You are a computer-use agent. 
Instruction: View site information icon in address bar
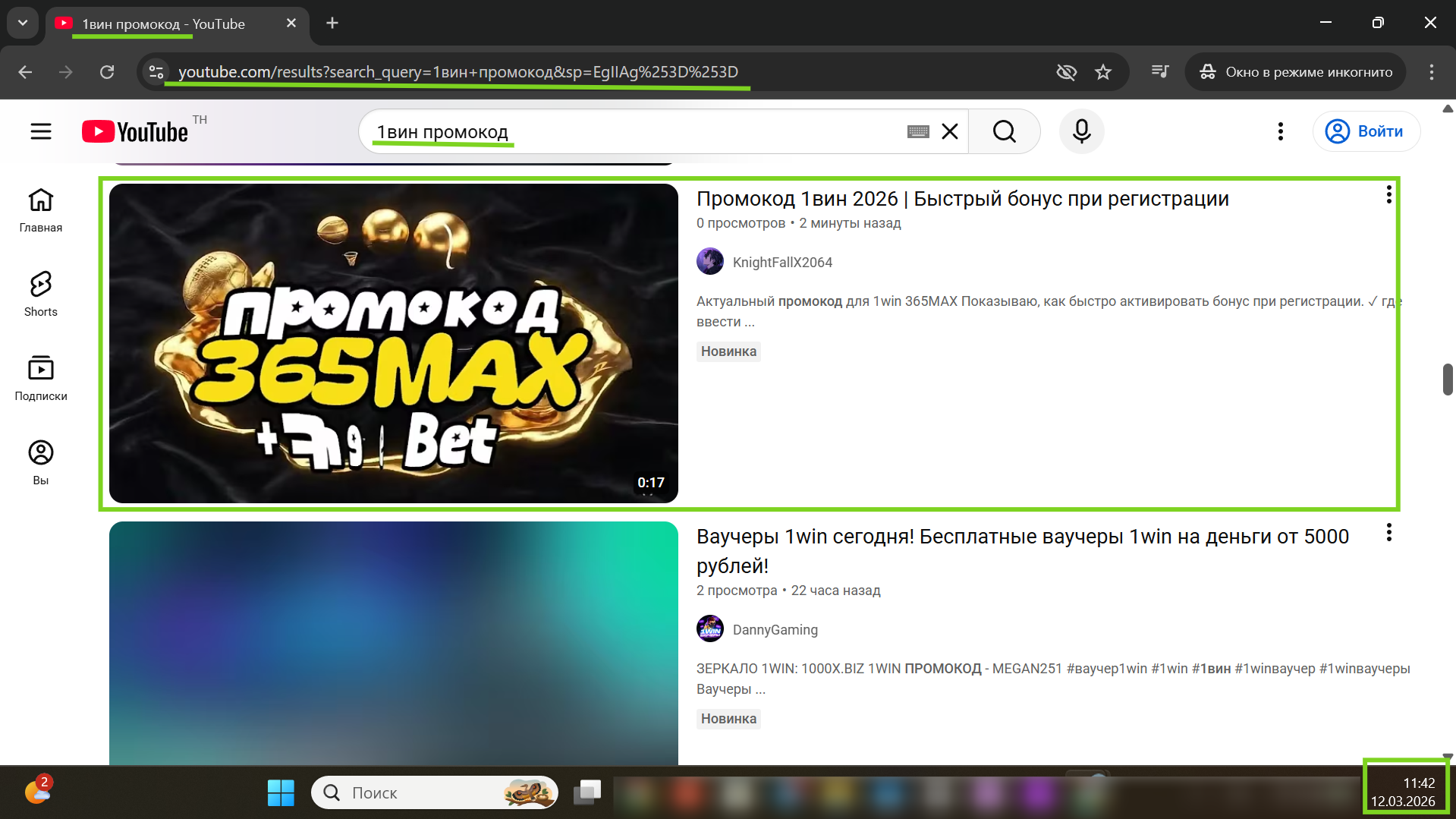coord(156,72)
